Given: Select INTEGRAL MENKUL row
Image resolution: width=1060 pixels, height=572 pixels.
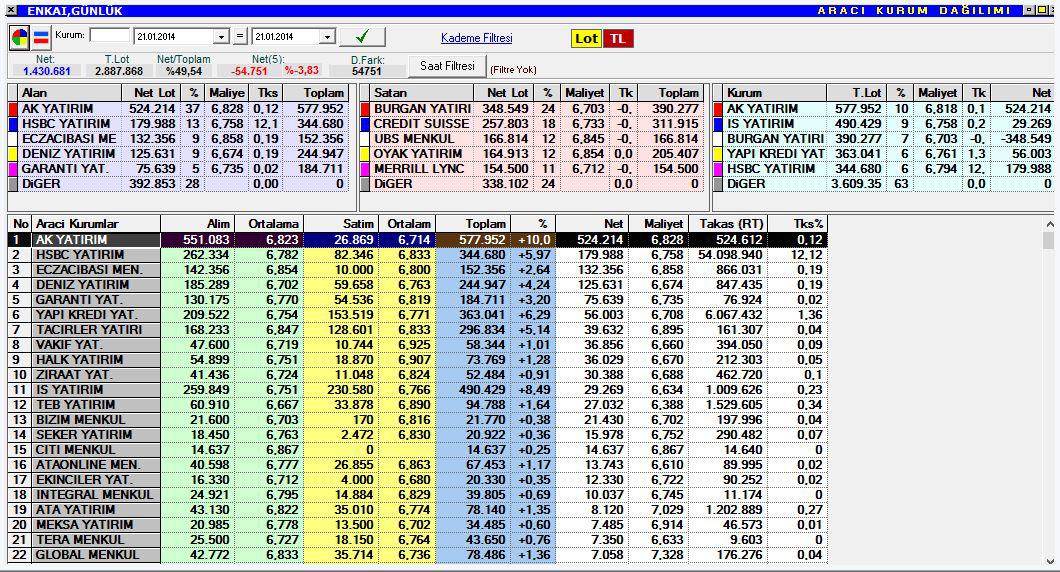Looking at the screenshot, I should 418,495.
